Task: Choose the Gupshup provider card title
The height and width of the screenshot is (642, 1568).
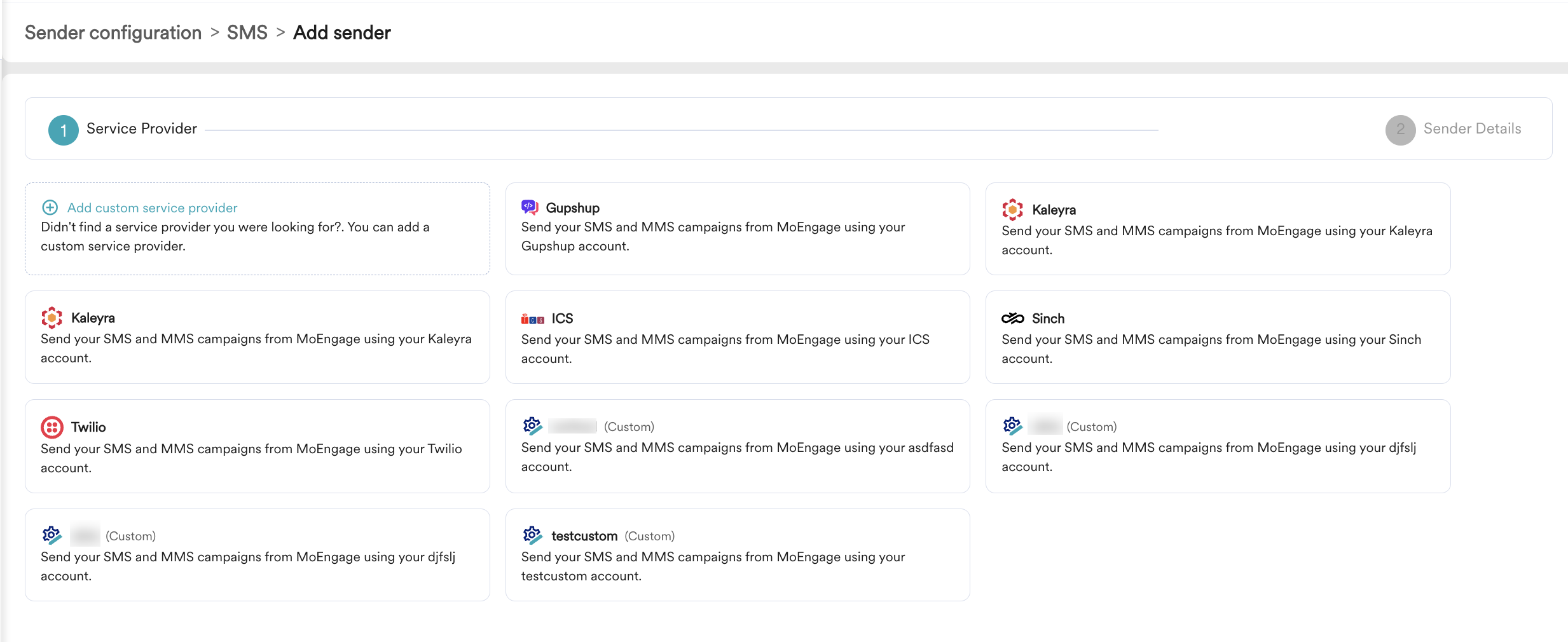Action: tap(572, 208)
